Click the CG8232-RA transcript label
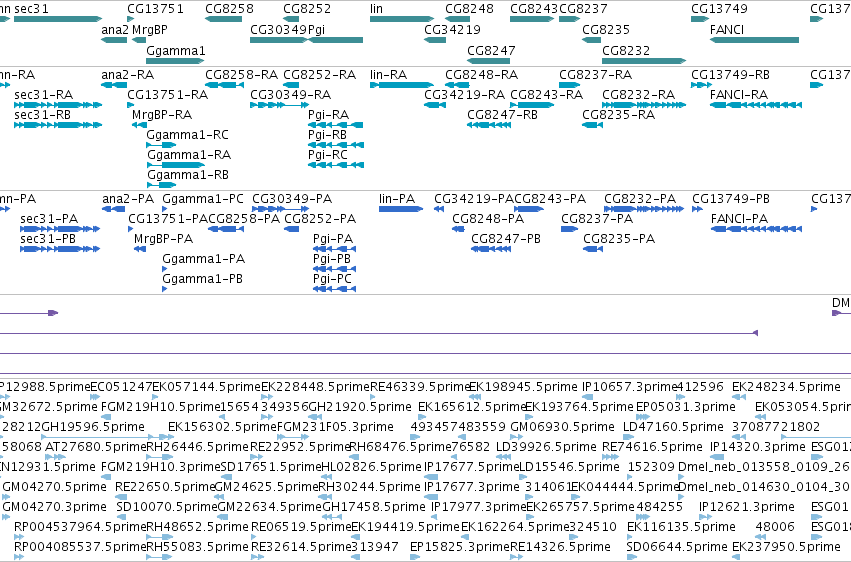This screenshot has width=851, height=562. tap(639, 95)
